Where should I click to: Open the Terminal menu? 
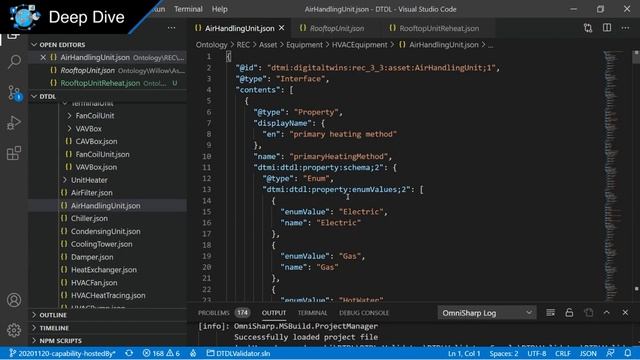click(188, 9)
